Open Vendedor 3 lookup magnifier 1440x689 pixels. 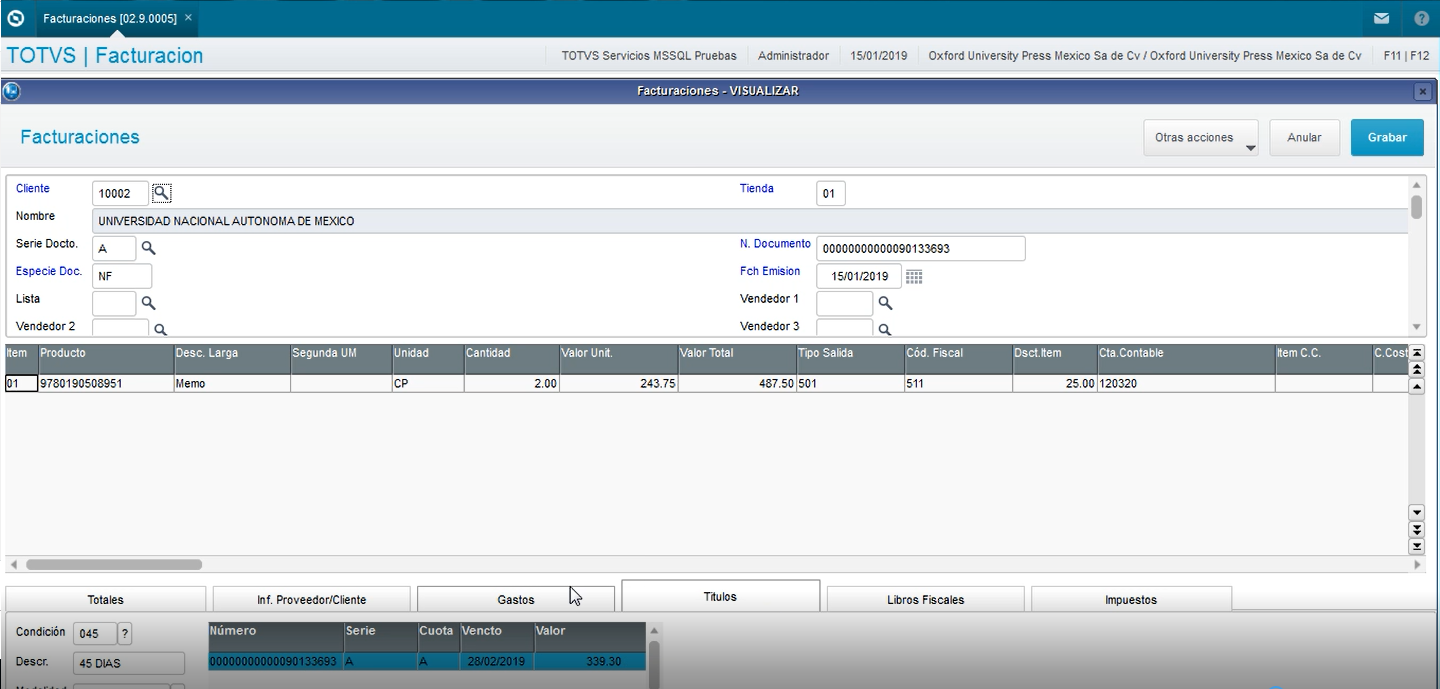tap(885, 329)
